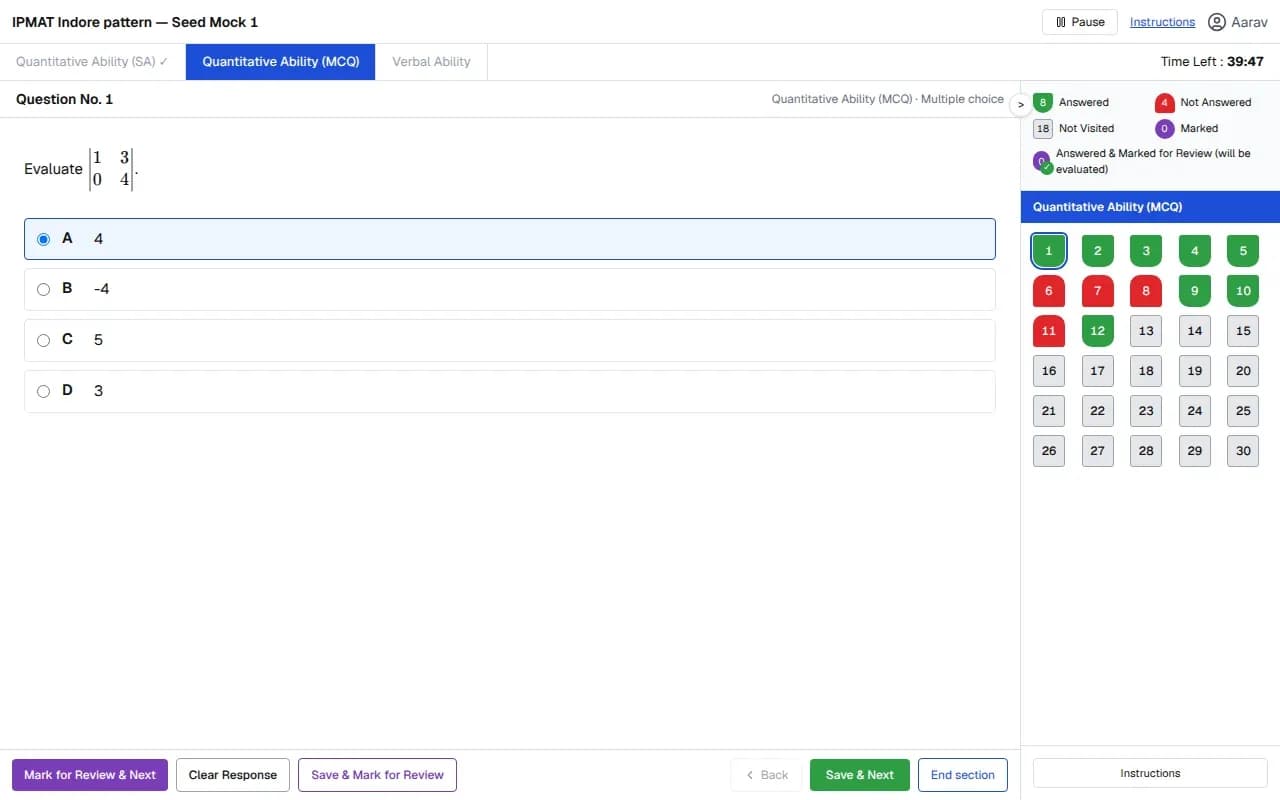
Task: Pause the mock test
Action: (x=1079, y=22)
